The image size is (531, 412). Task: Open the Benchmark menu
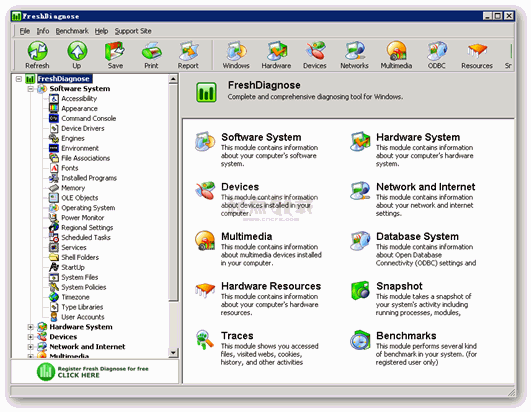pos(72,31)
